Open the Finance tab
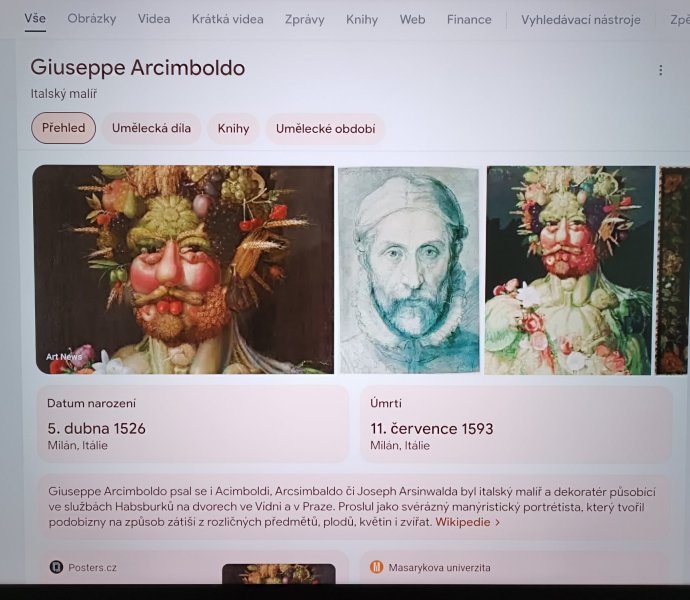690x600 pixels. click(x=469, y=20)
